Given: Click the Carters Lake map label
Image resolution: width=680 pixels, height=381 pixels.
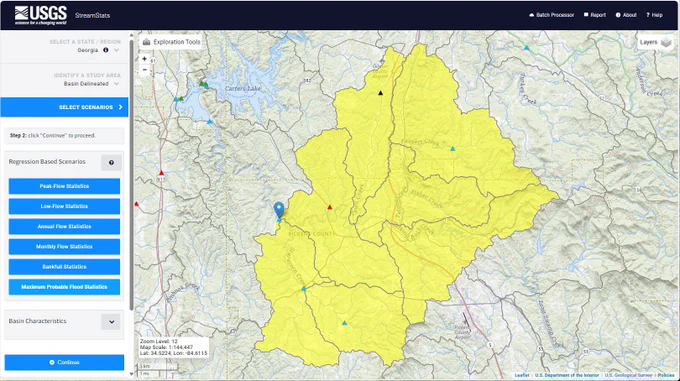Looking at the screenshot, I should pos(243,88).
